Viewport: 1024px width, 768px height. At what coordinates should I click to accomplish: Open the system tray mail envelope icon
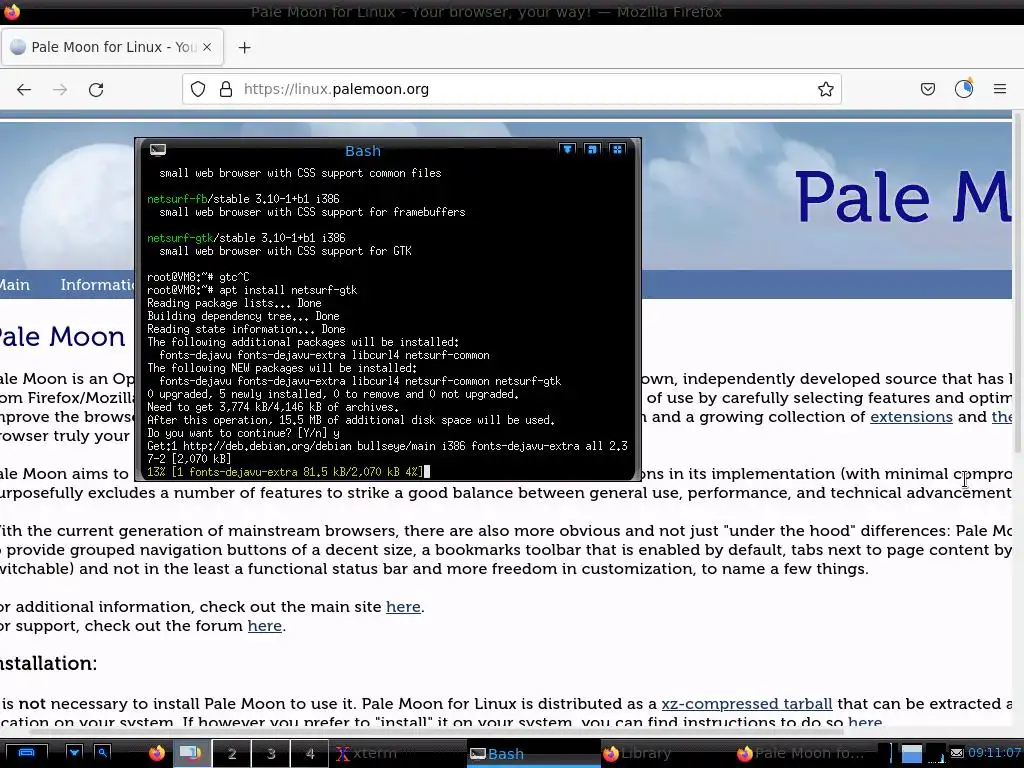957,754
